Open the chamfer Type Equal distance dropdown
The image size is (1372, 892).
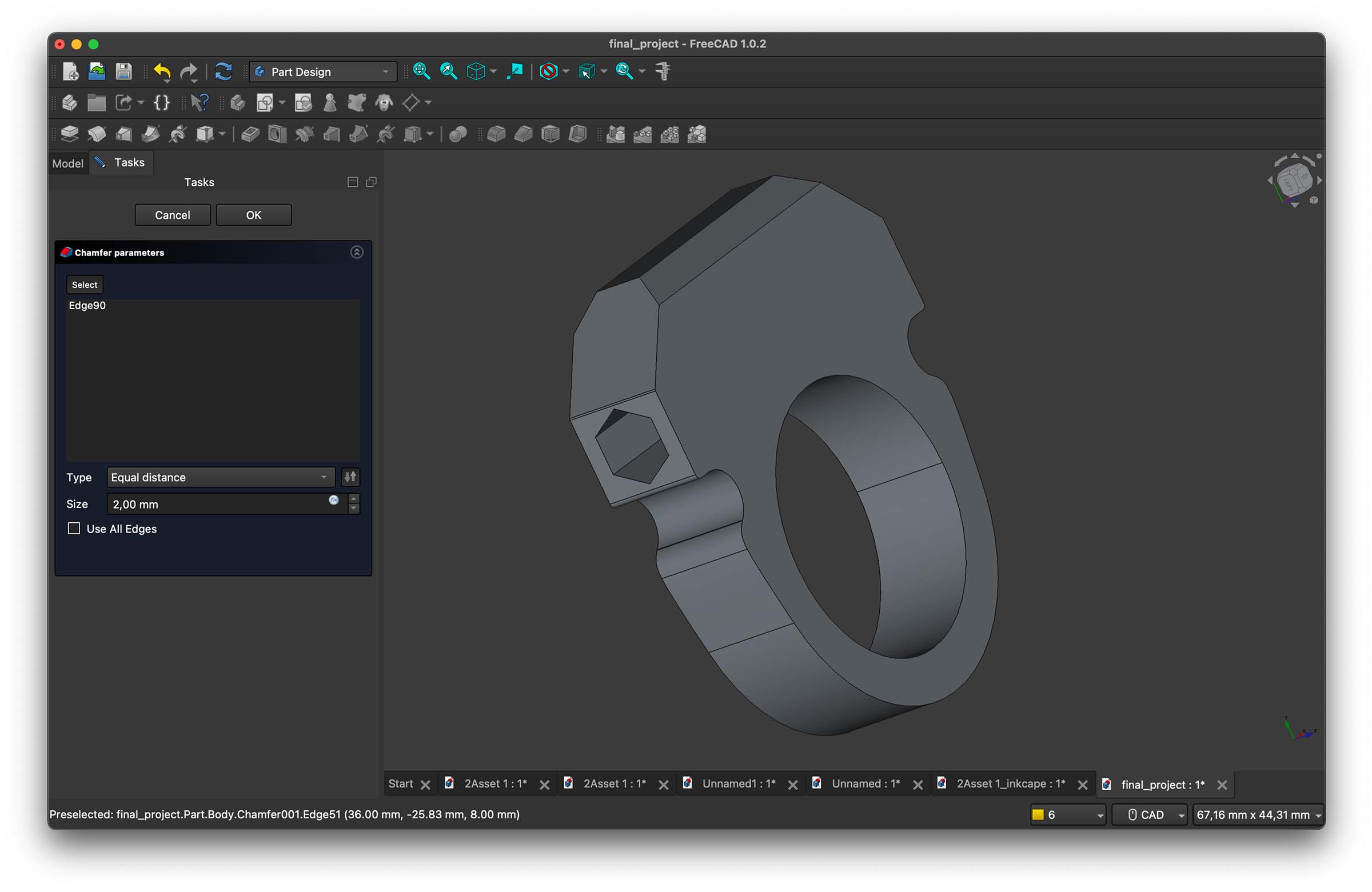tap(220, 477)
